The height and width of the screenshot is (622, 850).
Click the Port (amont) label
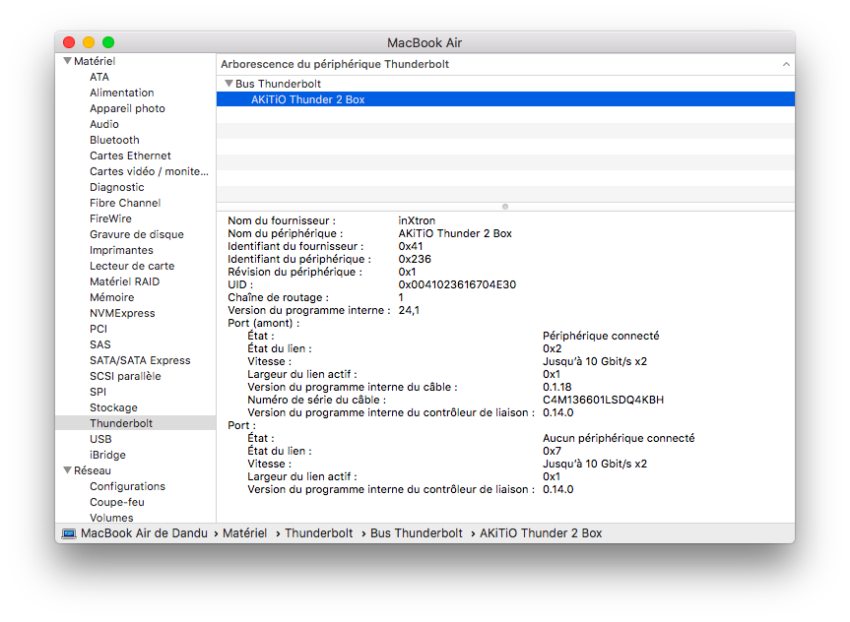click(x=263, y=323)
